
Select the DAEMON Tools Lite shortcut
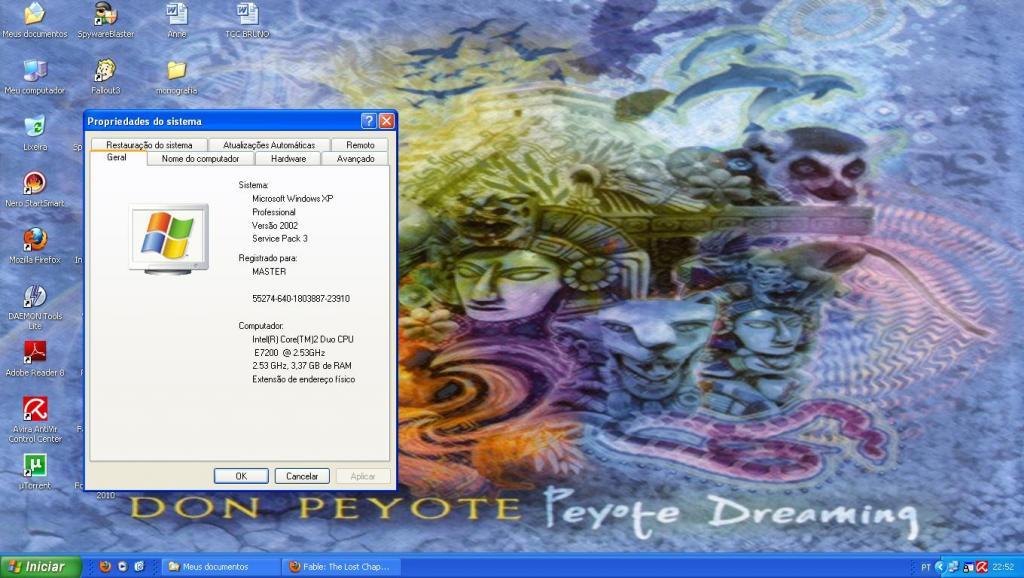(35, 307)
